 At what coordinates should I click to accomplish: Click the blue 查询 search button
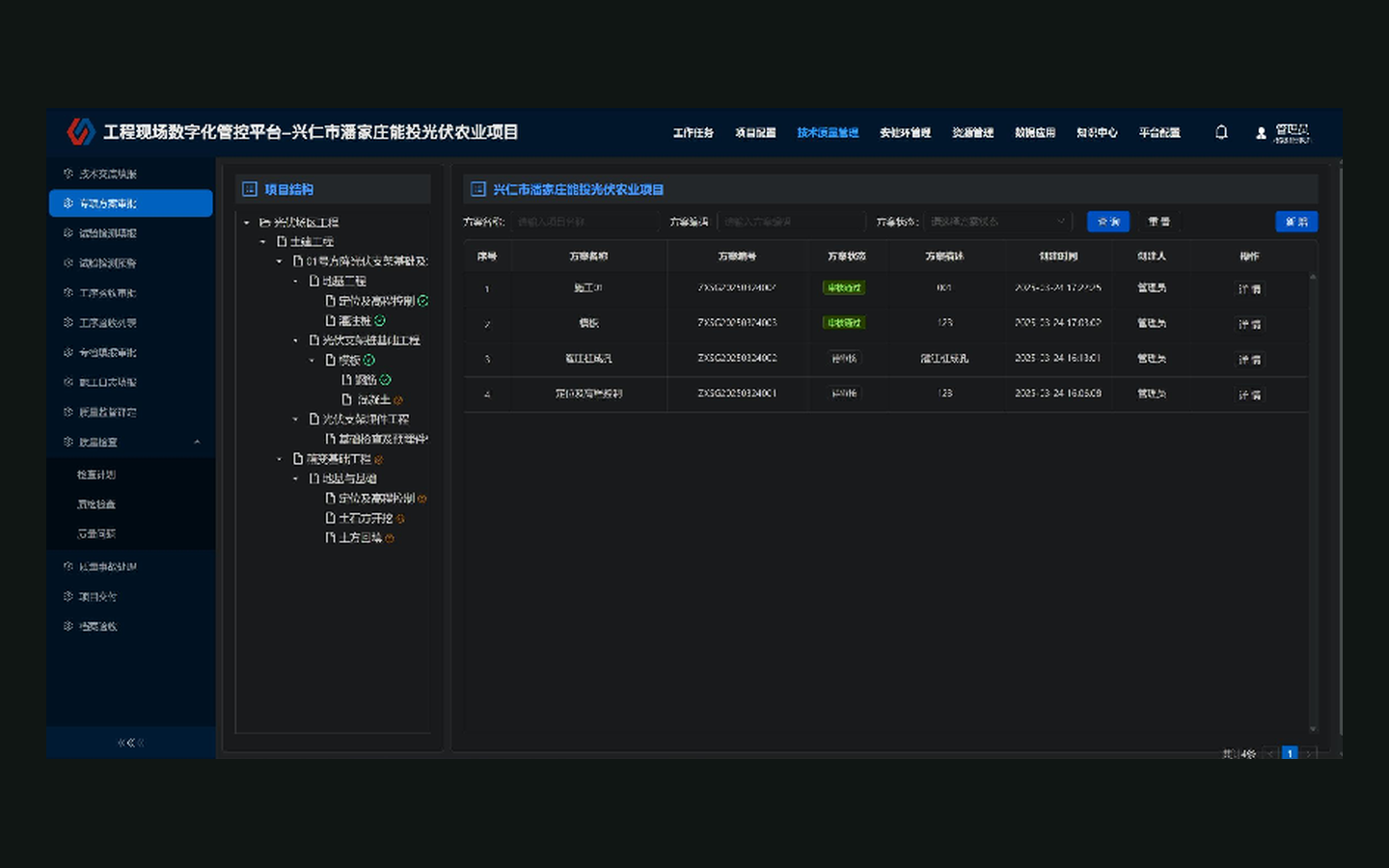(x=1108, y=222)
